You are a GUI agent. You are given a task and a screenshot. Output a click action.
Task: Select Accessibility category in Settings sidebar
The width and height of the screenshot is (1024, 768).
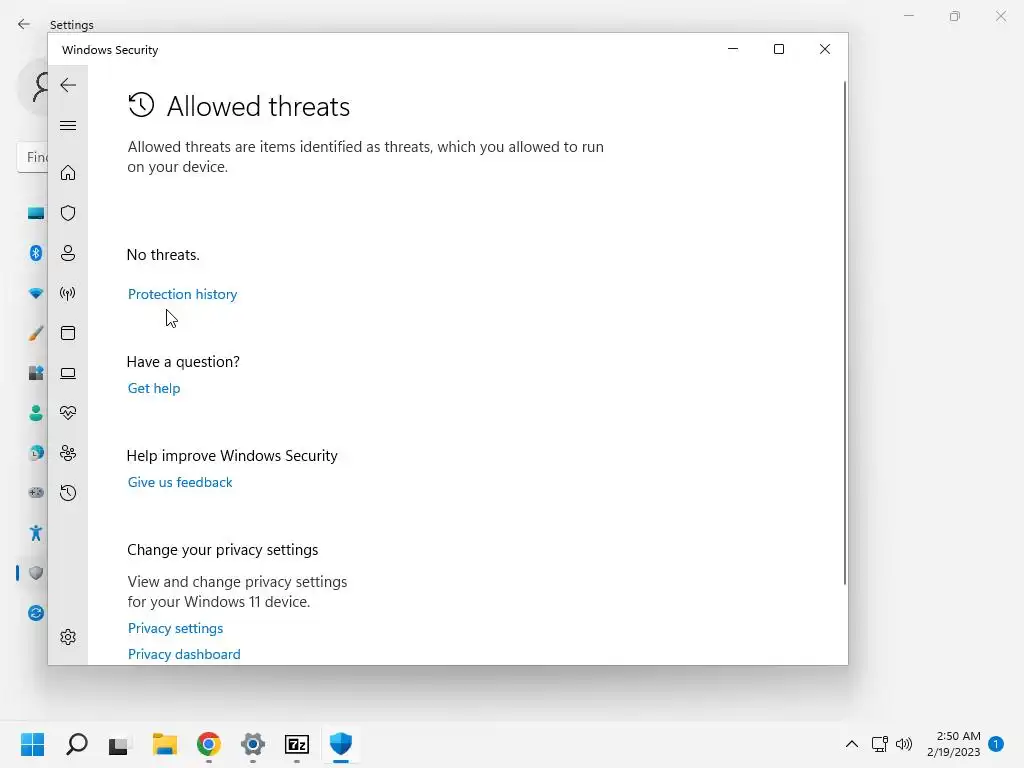coord(36,533)
